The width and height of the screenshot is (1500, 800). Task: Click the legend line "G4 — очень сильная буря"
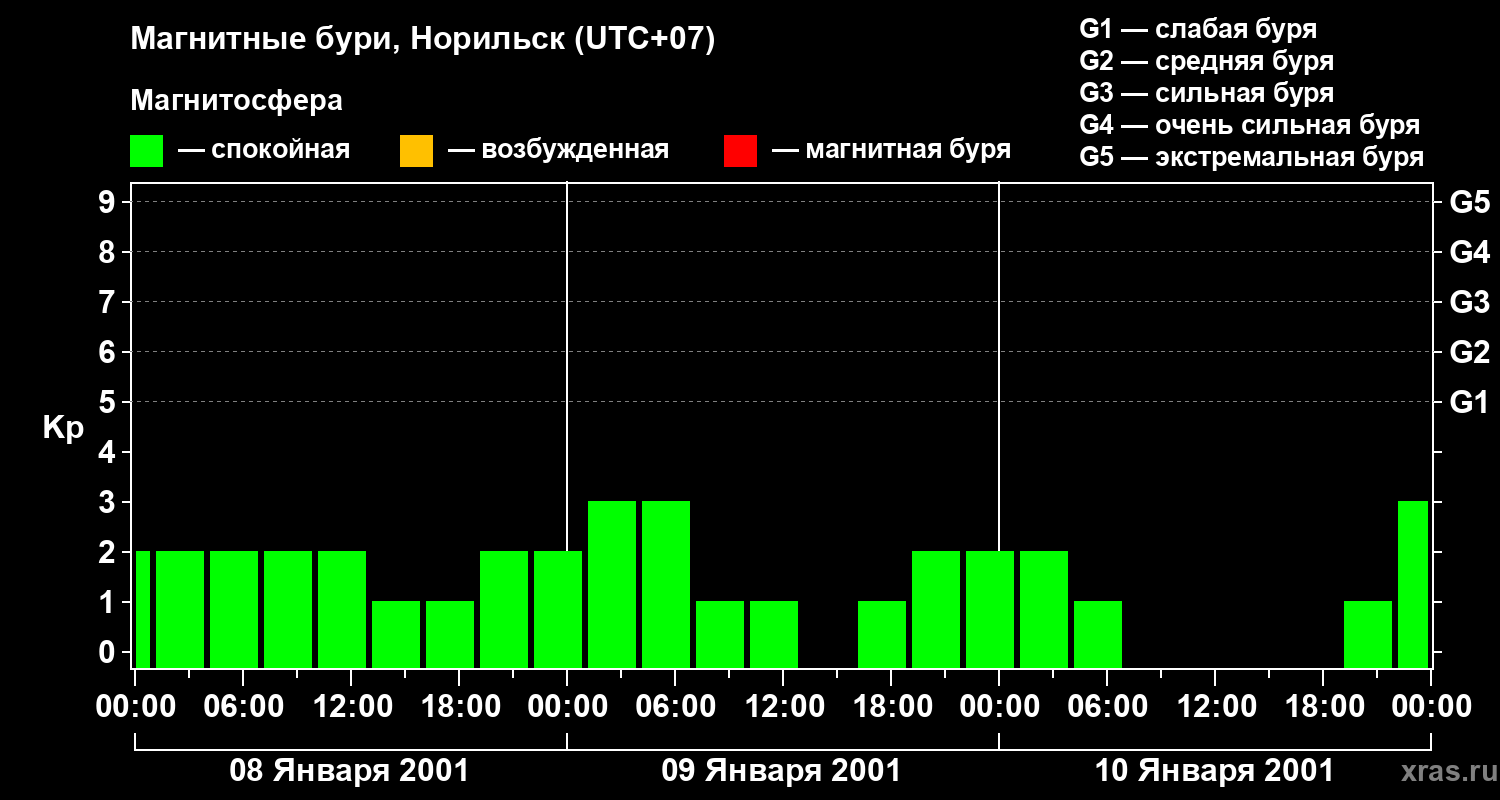tap(1250, 125)
